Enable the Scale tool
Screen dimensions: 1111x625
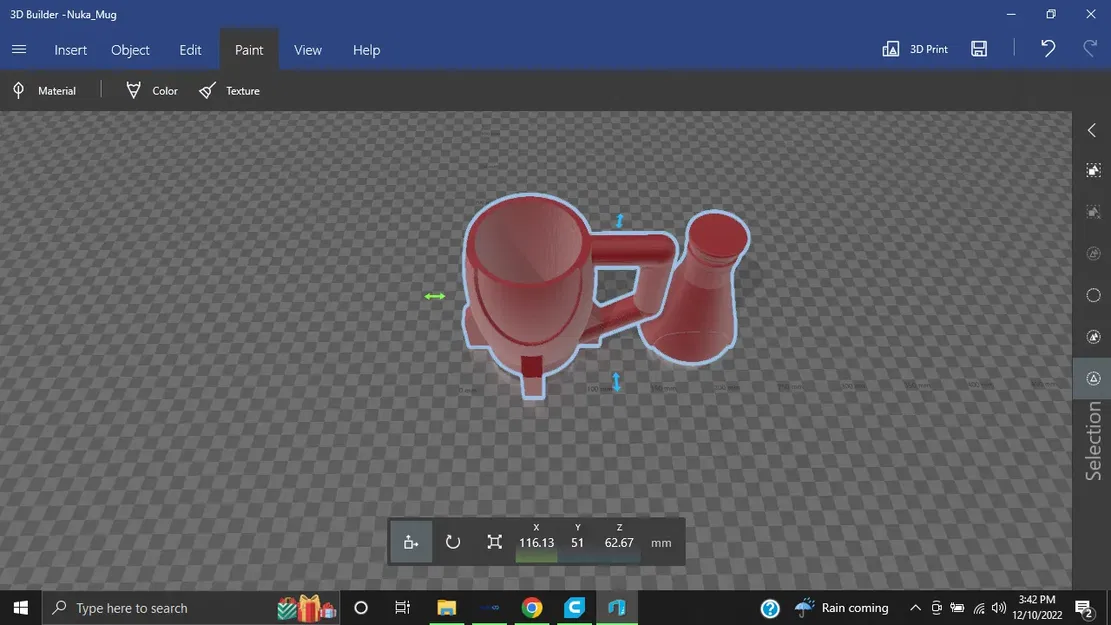(494, 542)
